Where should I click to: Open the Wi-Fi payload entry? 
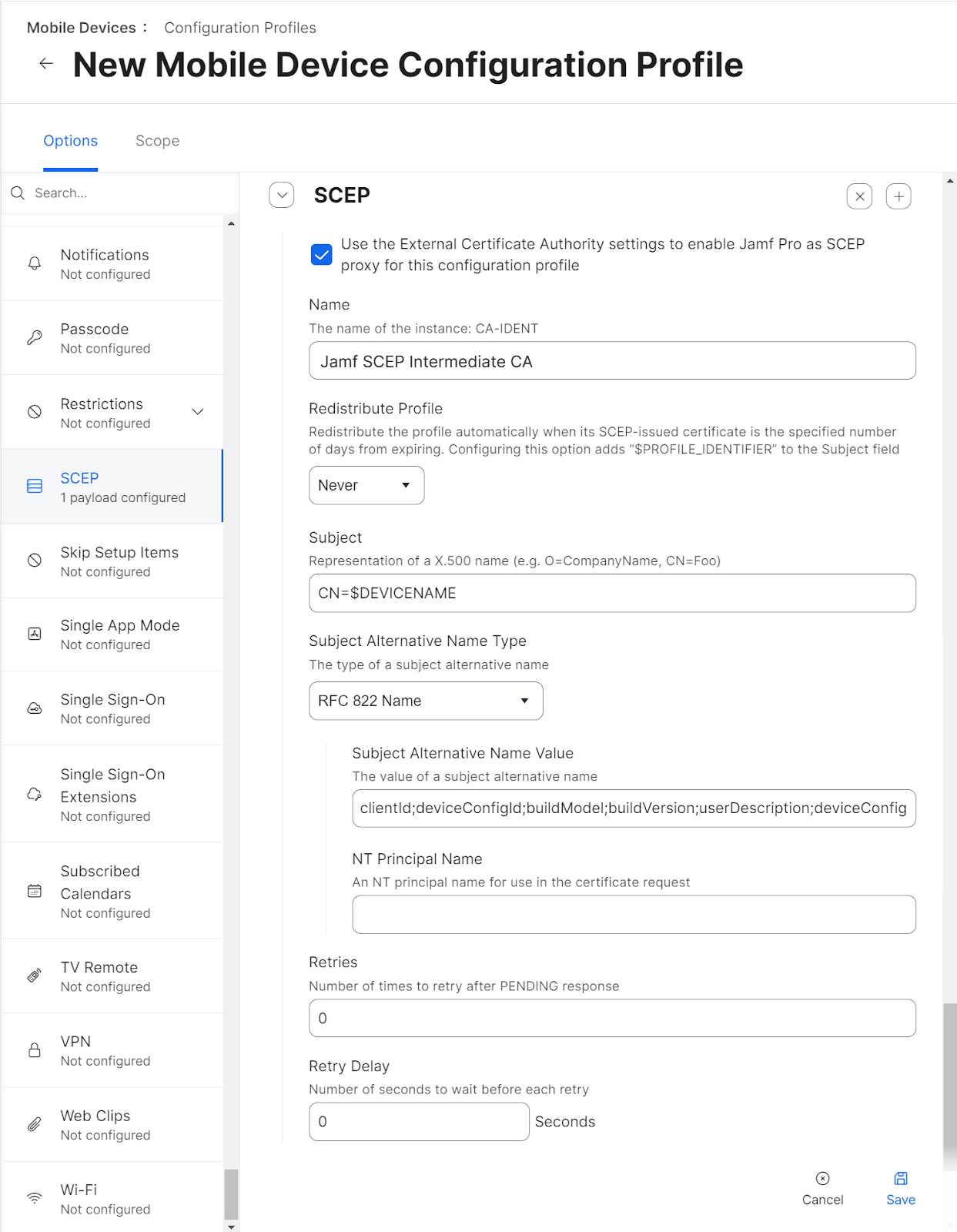(x=112, y=1197)
